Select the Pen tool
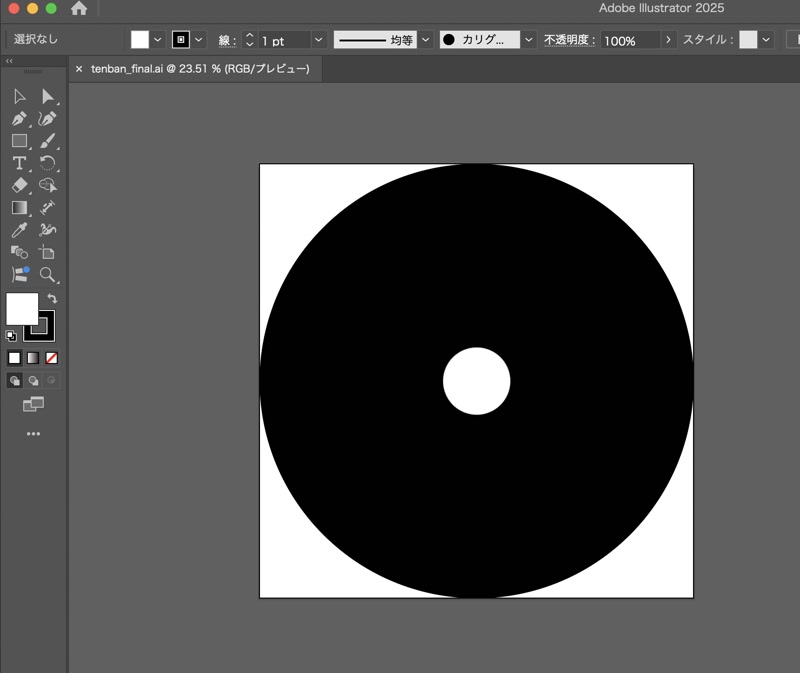The height and width of the screenshot is (673, 800). click(19, 119)
